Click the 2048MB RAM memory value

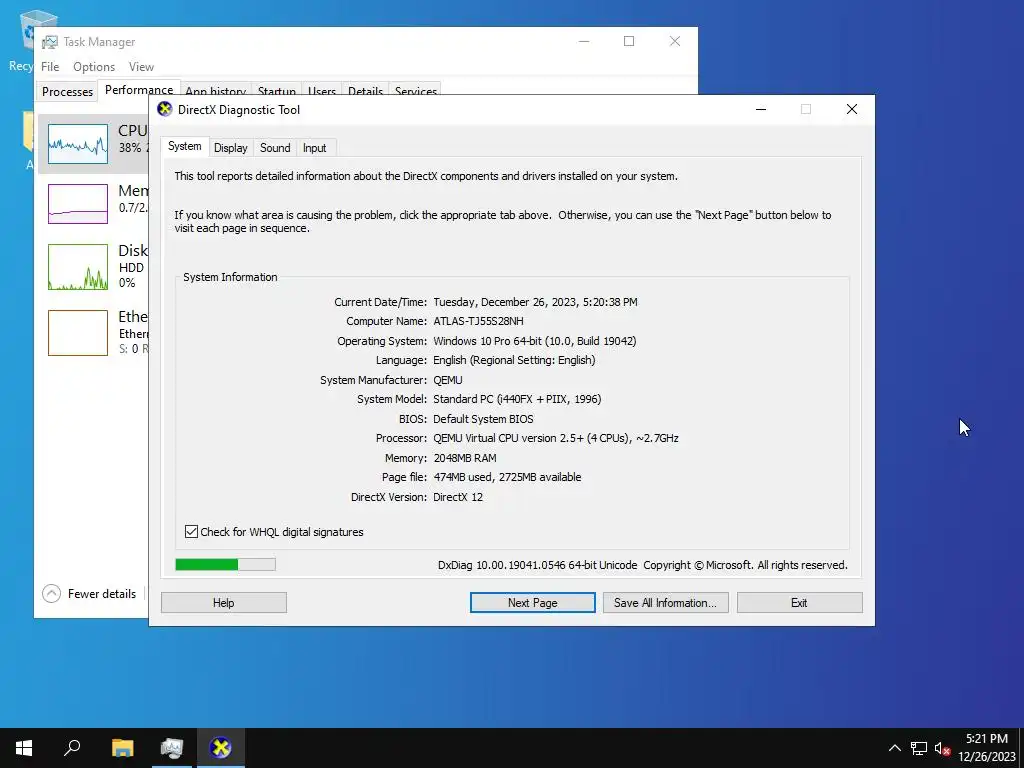(464, 458)
